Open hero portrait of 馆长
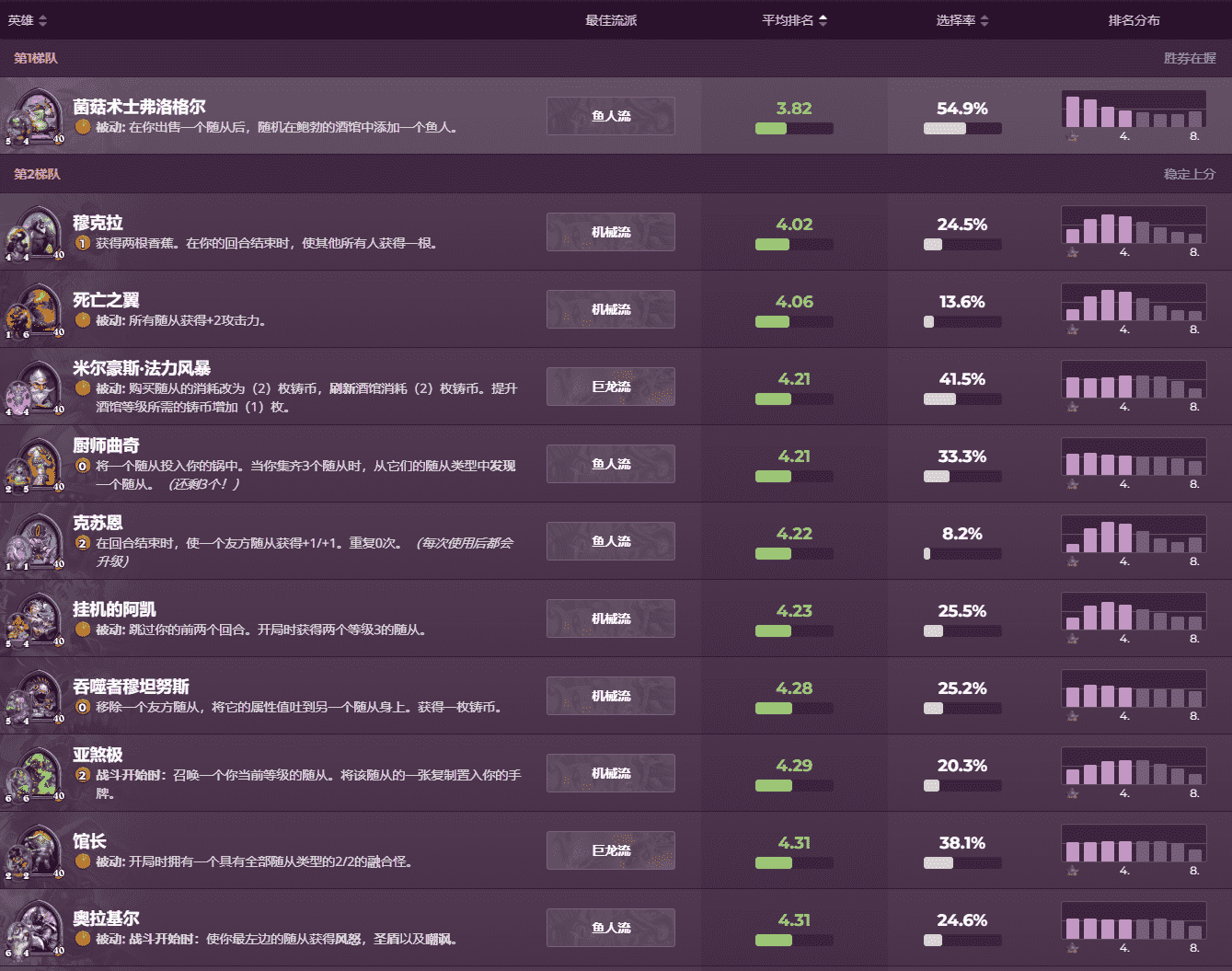This screenshot has width=1232, height=971. point(35,850)
